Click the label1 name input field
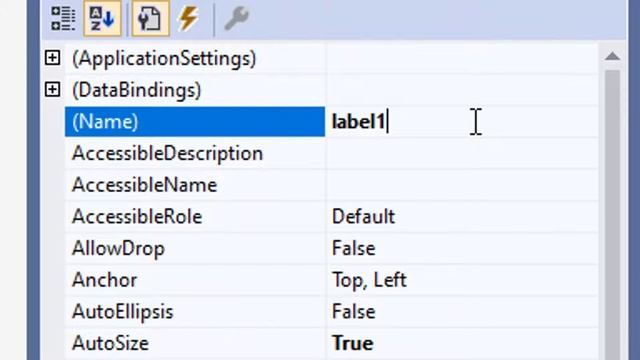 coord(461,122)
